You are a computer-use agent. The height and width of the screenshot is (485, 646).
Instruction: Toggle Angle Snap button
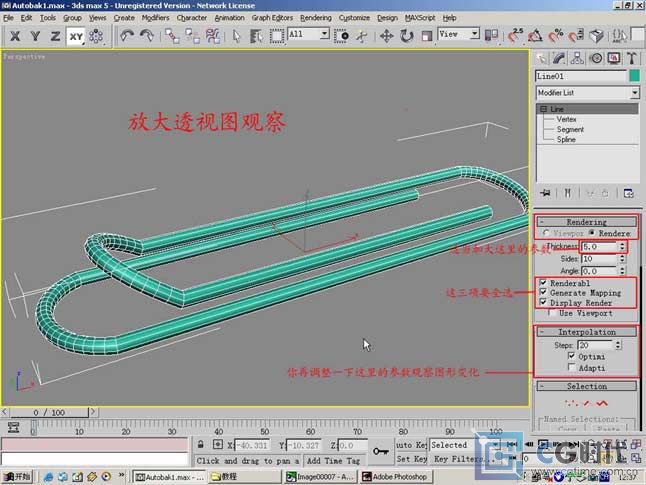pyautogui.click(x=535, y=36)
